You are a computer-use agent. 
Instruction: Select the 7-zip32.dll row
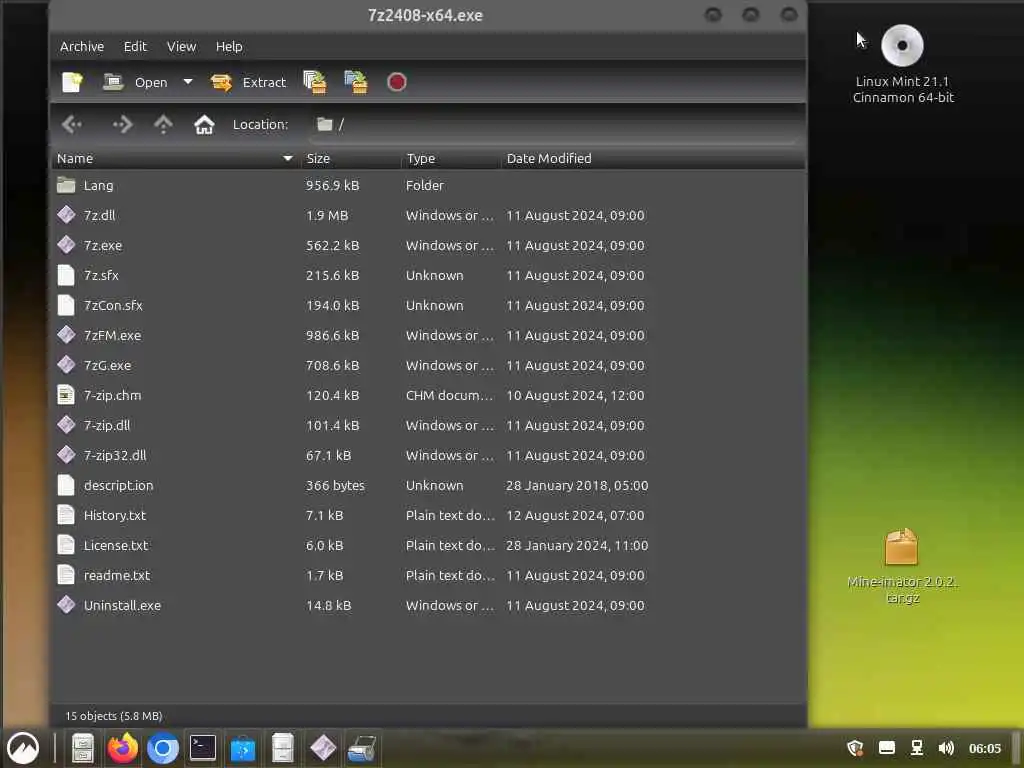428,455
